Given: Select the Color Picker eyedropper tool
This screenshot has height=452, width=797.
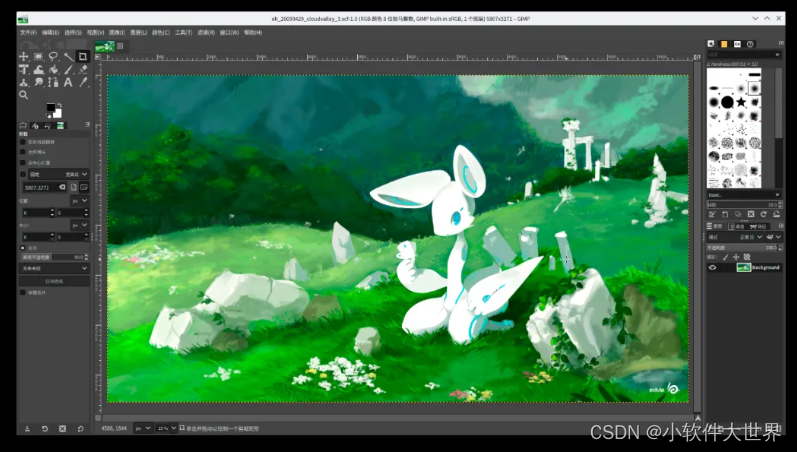Looking at the screenshot, I should click(83, 82).
